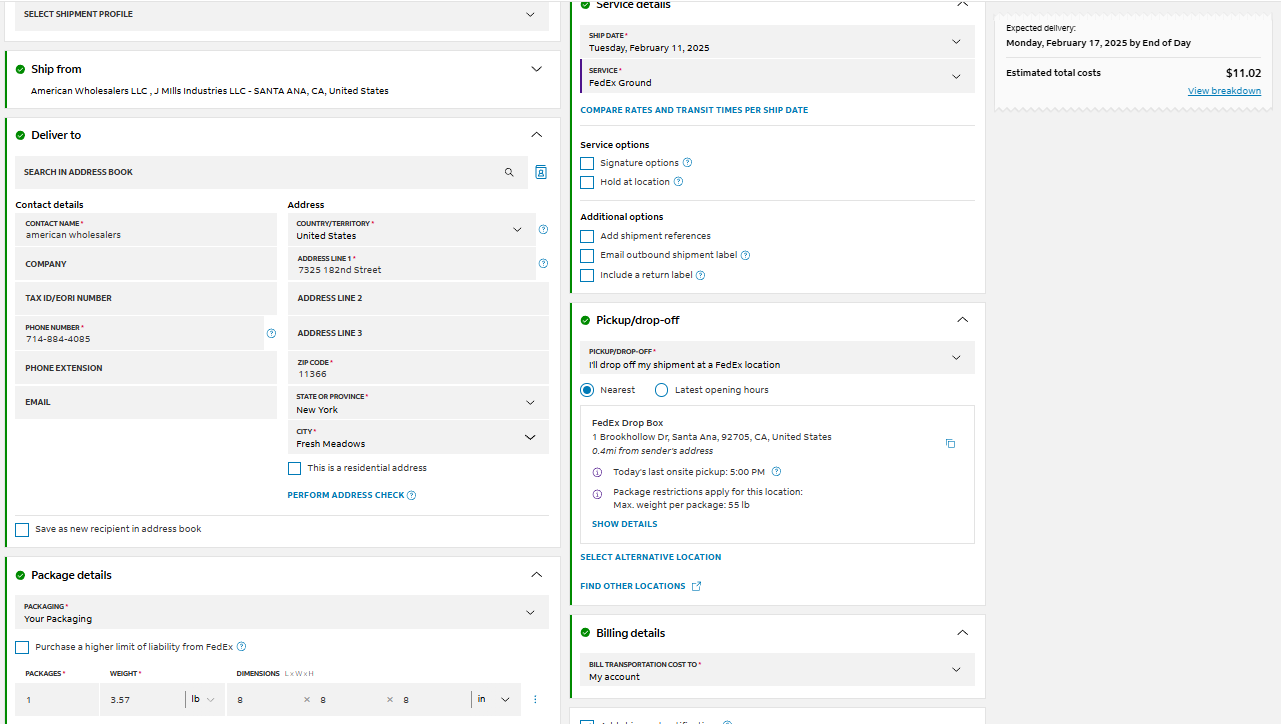Open Ship Date dropdown
The width and height of the screenshot is (1281, 724).
[777, 42]
